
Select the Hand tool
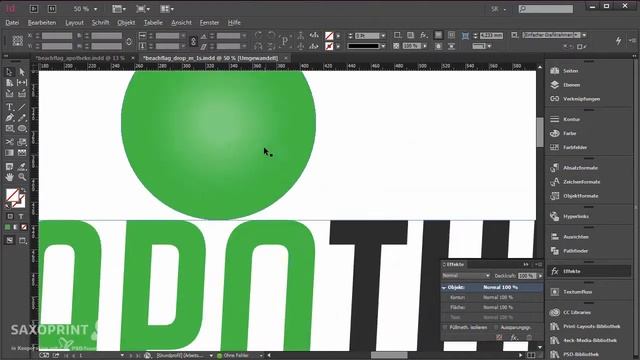coord(9,177)
